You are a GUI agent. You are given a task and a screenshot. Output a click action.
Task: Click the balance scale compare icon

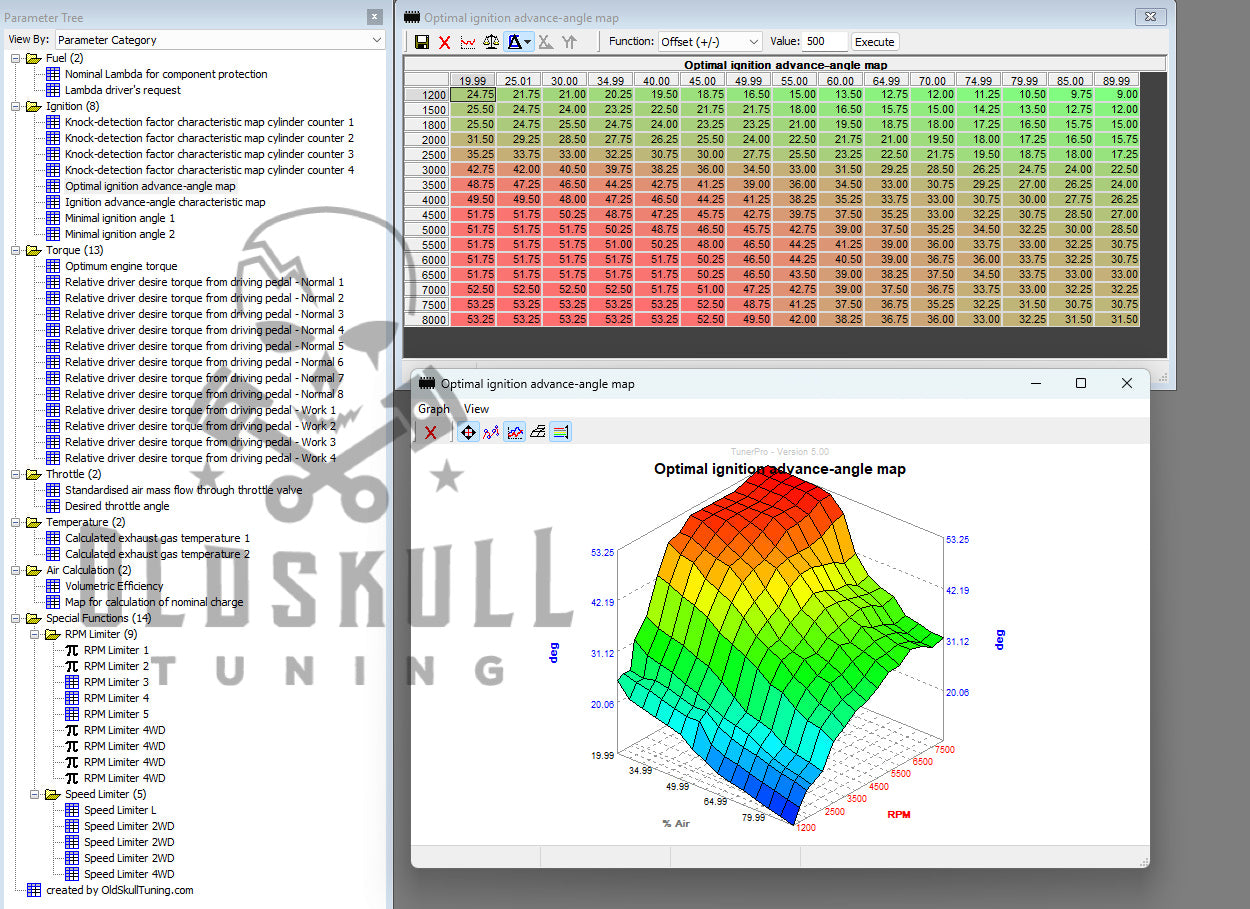pos(491,42)
